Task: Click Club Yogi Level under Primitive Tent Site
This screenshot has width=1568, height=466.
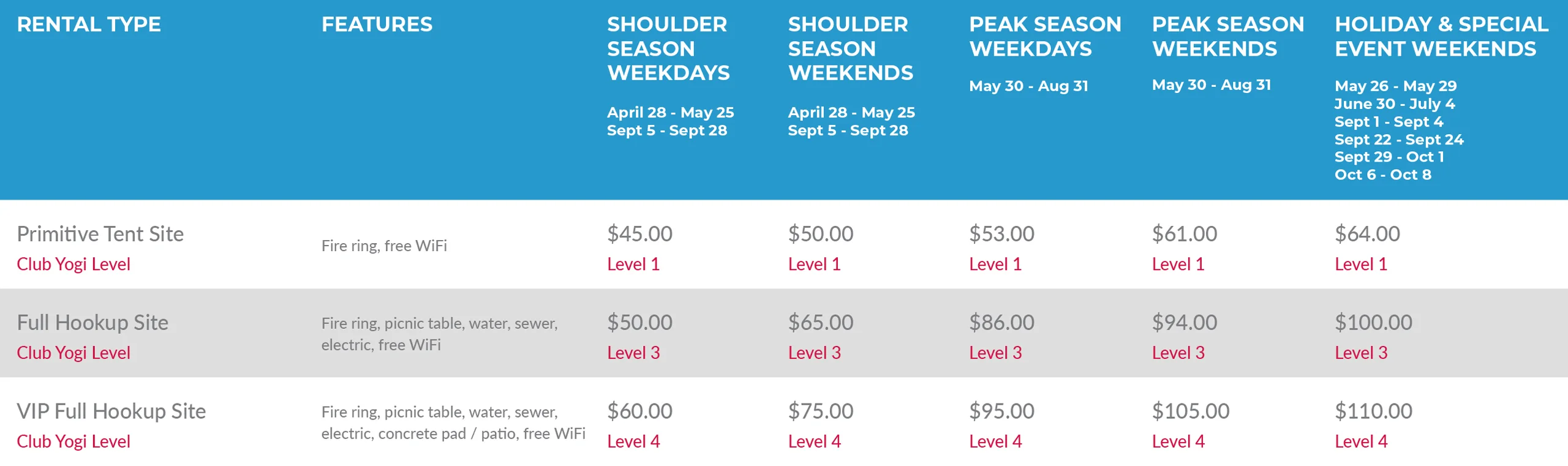Action: click(x=73, y=264)
